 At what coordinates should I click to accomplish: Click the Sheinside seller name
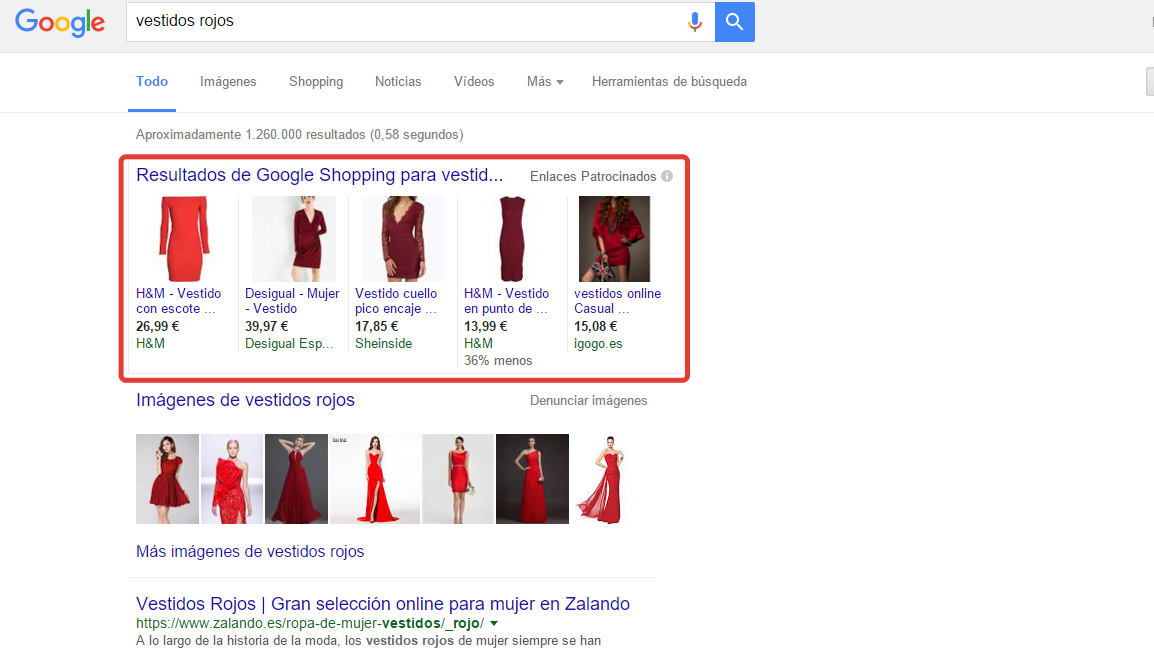[383, 344]
